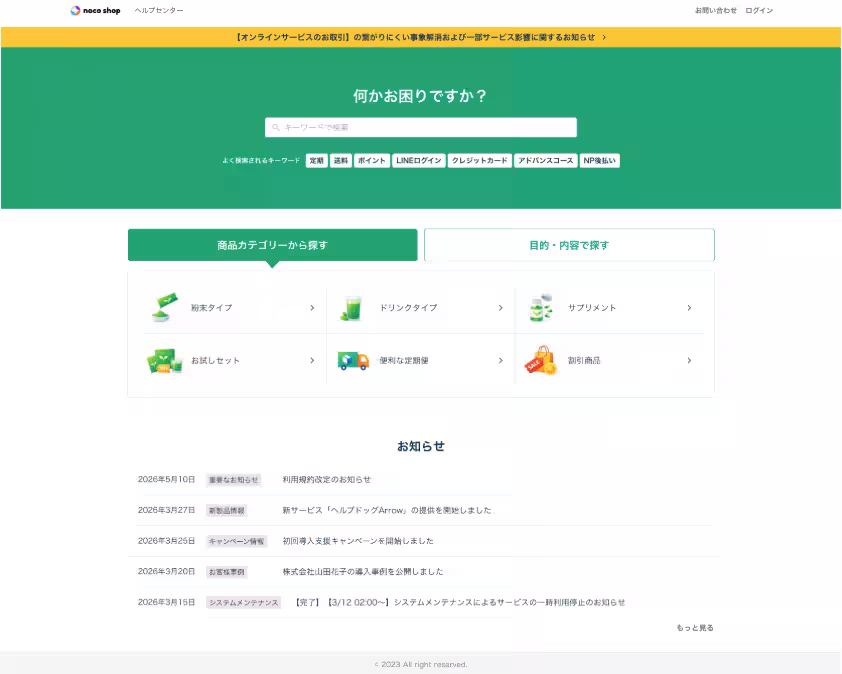Select the クレジットカード keyword tag

click(480, 161)
